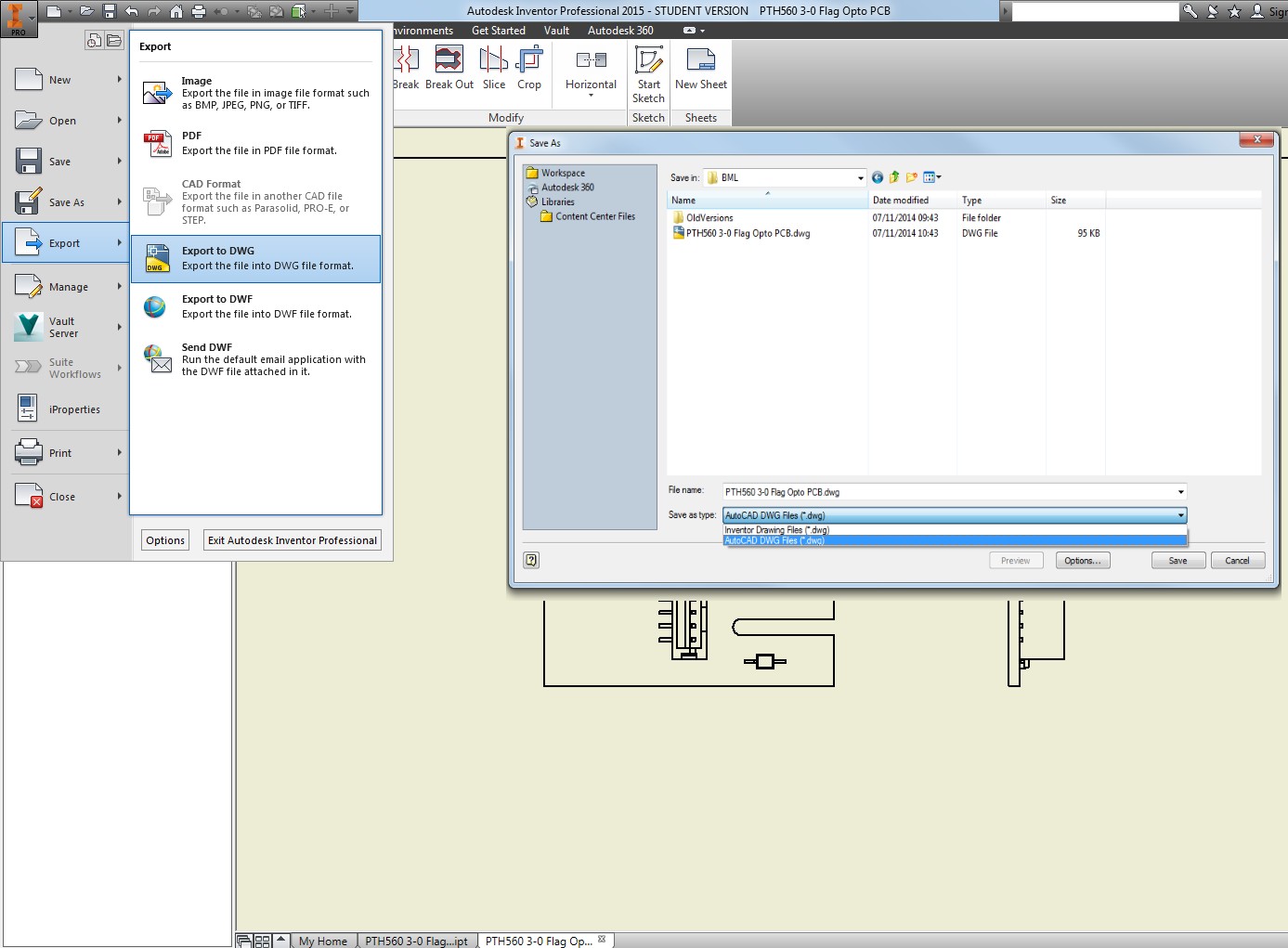Click the Save button in Save As

[1178, 561]
